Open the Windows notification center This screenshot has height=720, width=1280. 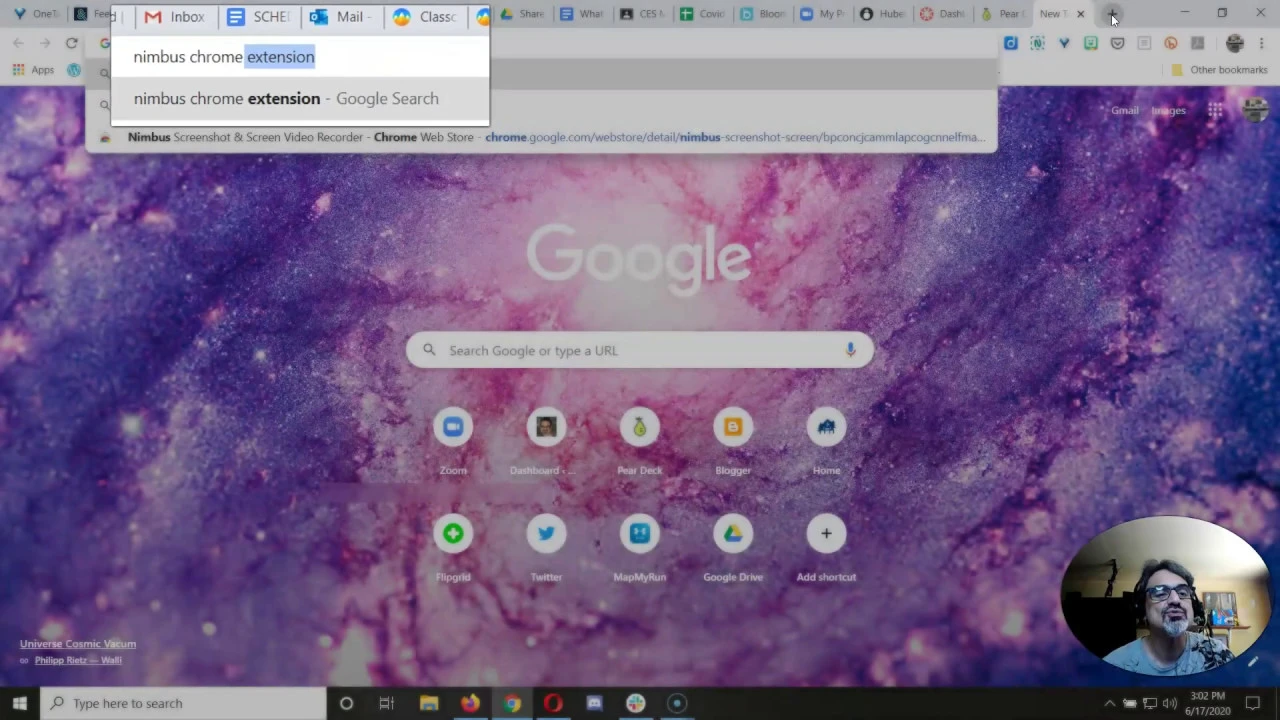pyautogui.click(x=1253, y=703)
